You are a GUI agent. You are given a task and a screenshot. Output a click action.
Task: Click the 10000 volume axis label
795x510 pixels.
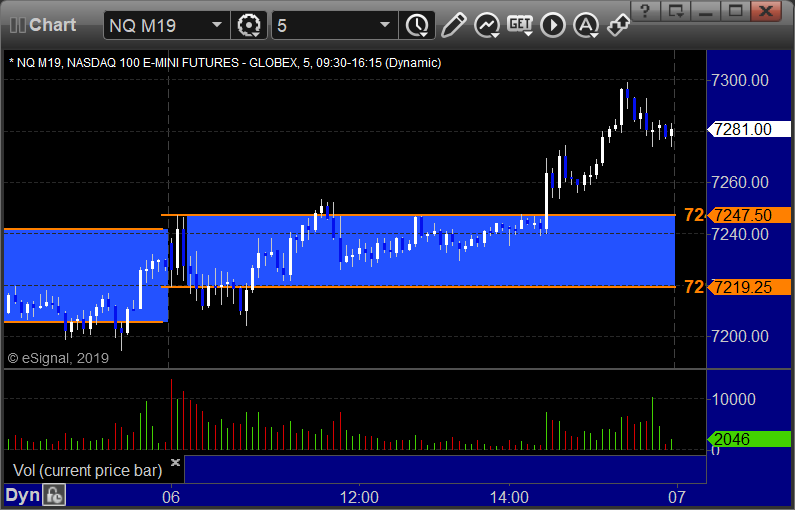[x=734, y=399]
